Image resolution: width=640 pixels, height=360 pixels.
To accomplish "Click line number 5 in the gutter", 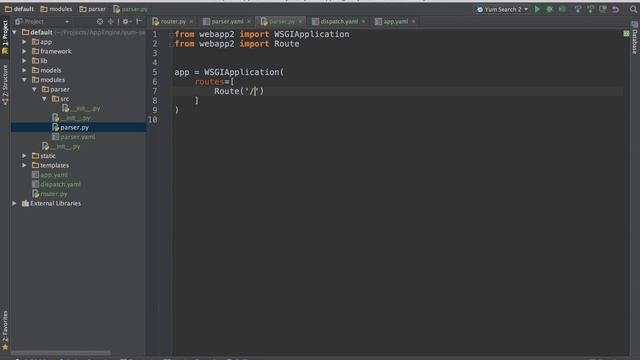I will click(x=155, y=72).
